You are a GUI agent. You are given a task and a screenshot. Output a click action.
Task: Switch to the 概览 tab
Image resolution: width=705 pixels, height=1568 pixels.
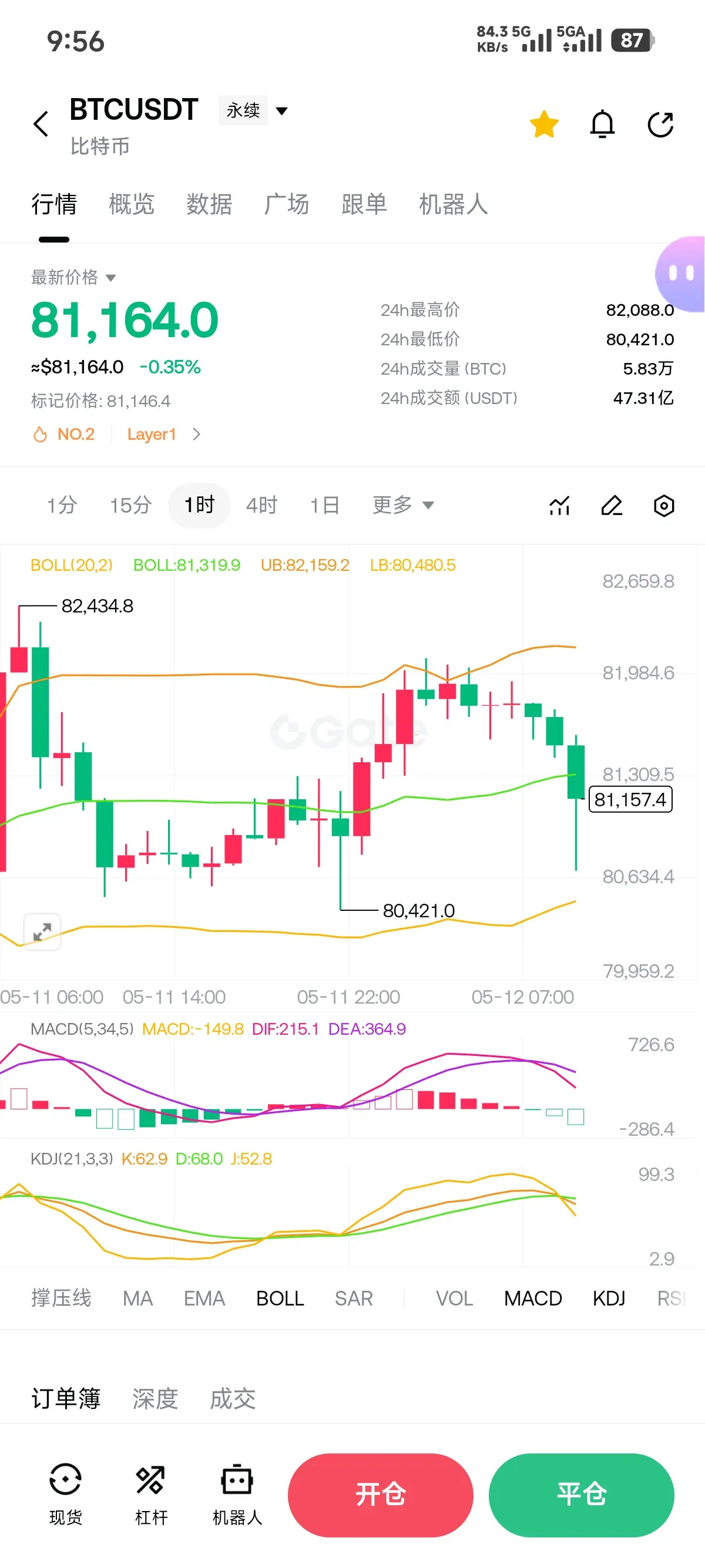coord(132,204)
